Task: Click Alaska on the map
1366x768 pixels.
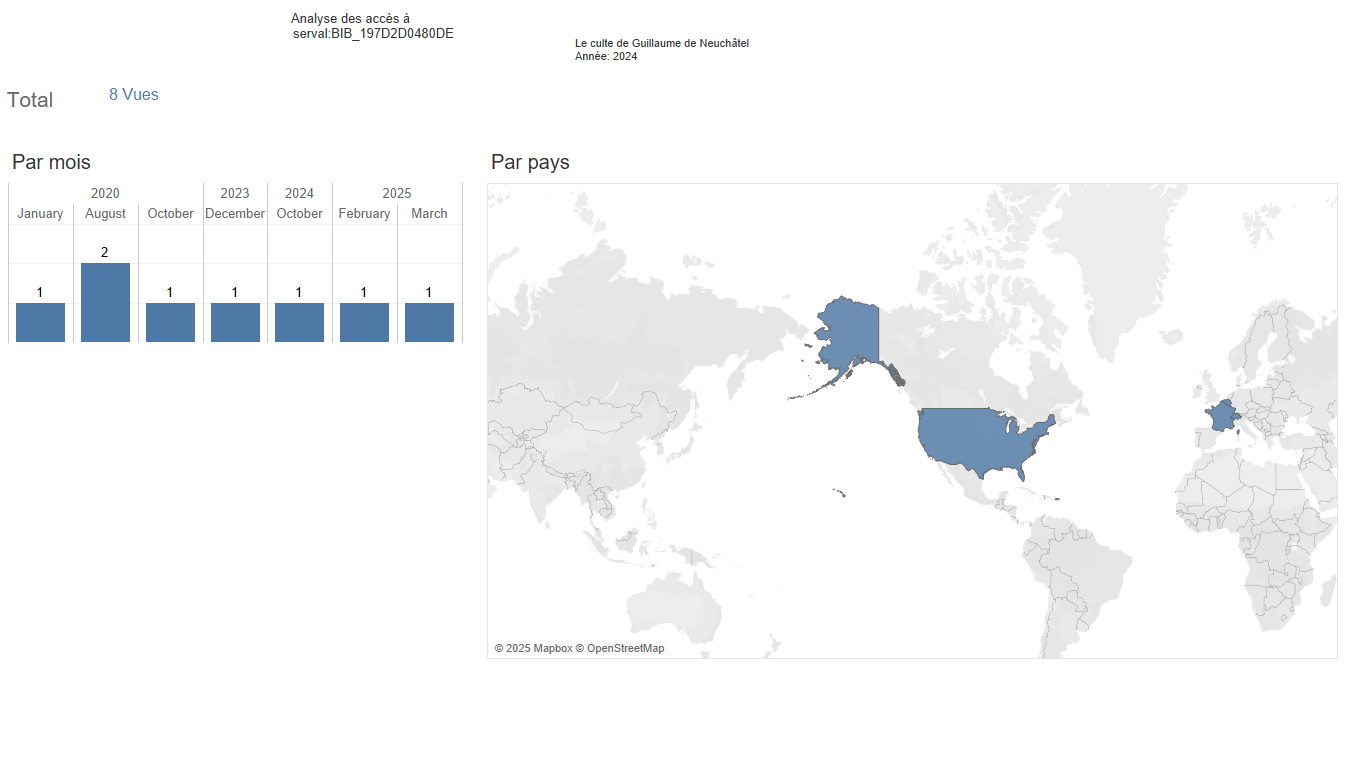Action: pyautogui.click(x=850, y=335)
